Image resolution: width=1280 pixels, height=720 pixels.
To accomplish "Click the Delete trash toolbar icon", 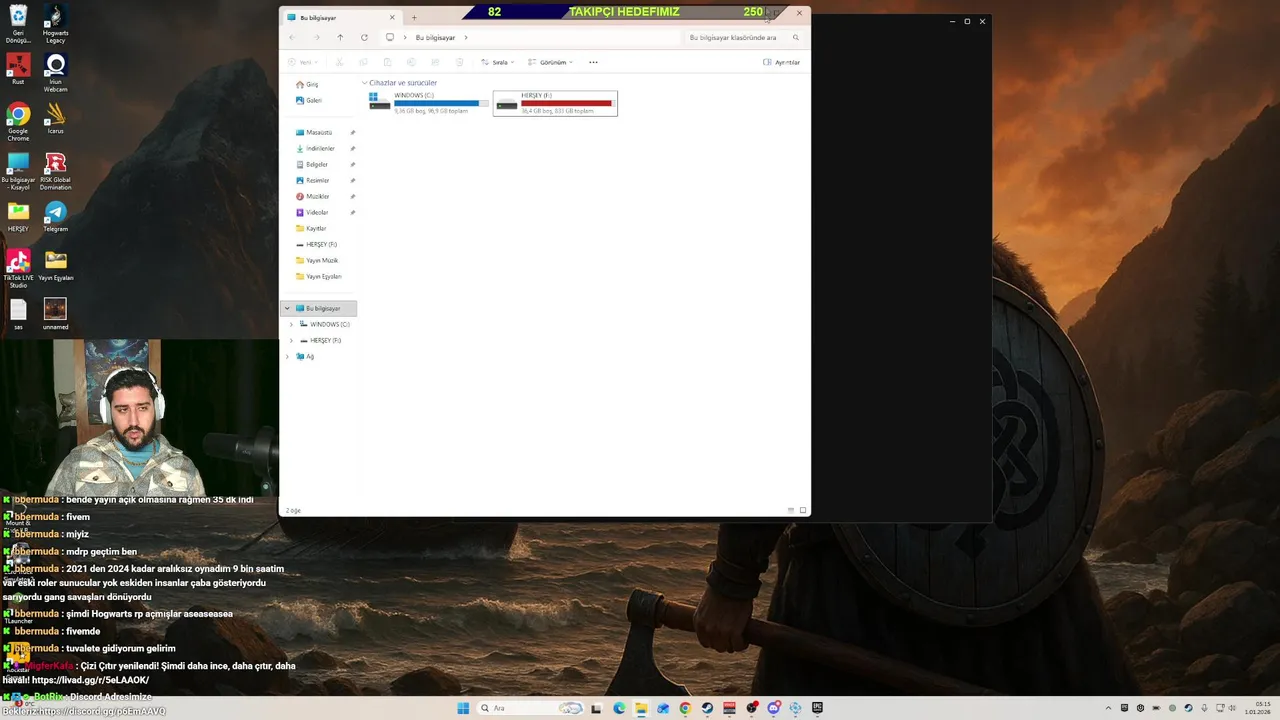I will tap(460, 62).
